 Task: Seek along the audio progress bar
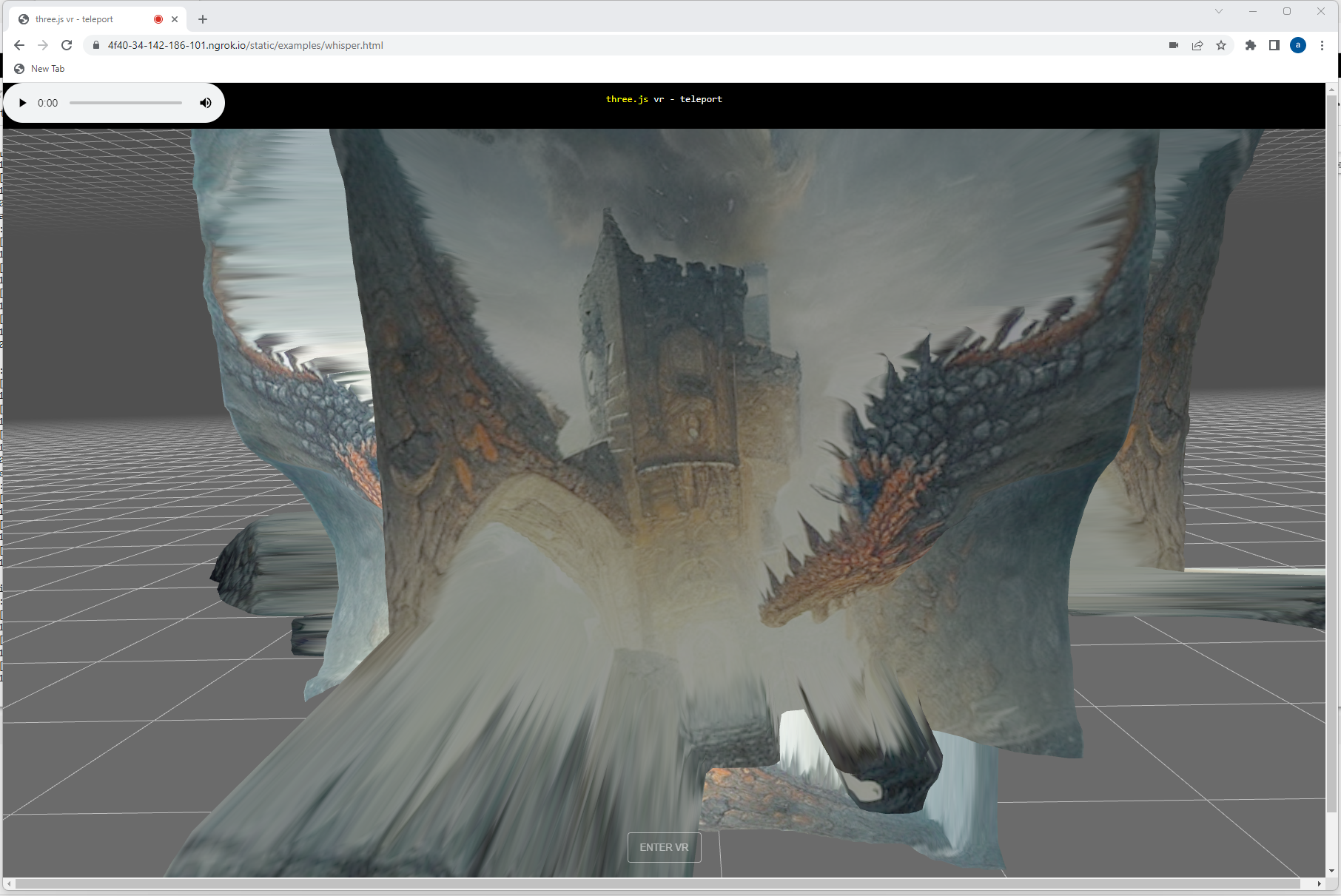point(126,103)
